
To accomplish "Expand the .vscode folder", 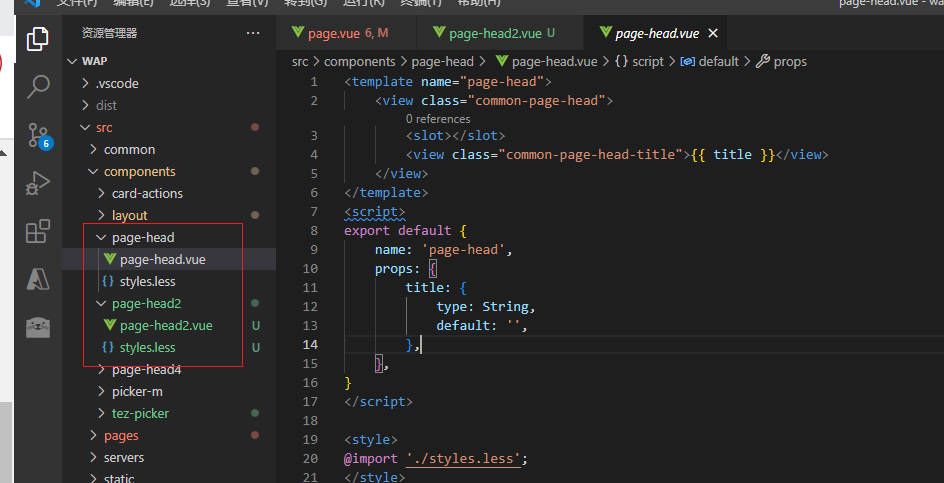I will pyautogui.click(x=116, y=83).
